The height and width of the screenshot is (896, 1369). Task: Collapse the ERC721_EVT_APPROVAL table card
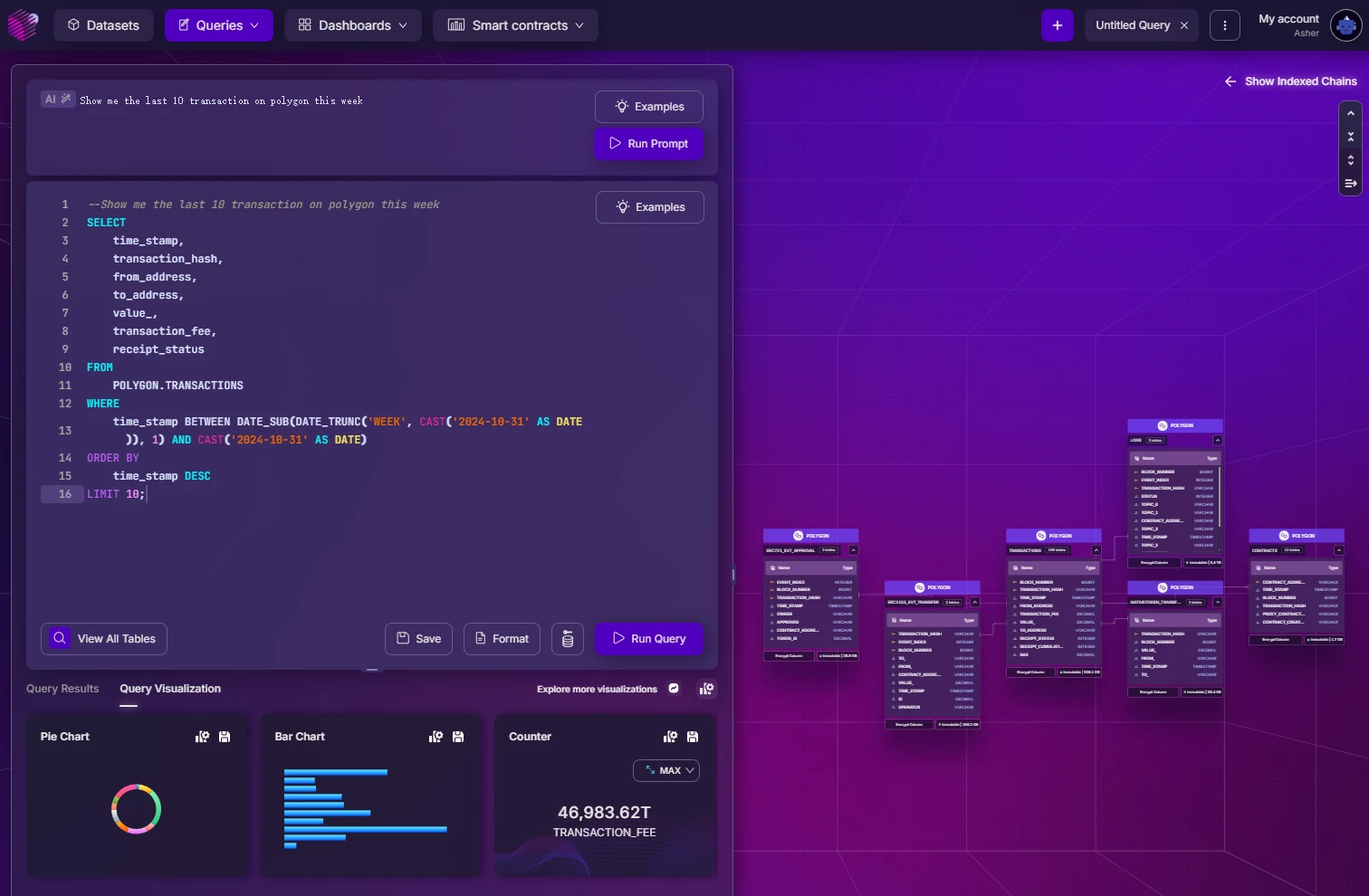click(x=853, y=550)
